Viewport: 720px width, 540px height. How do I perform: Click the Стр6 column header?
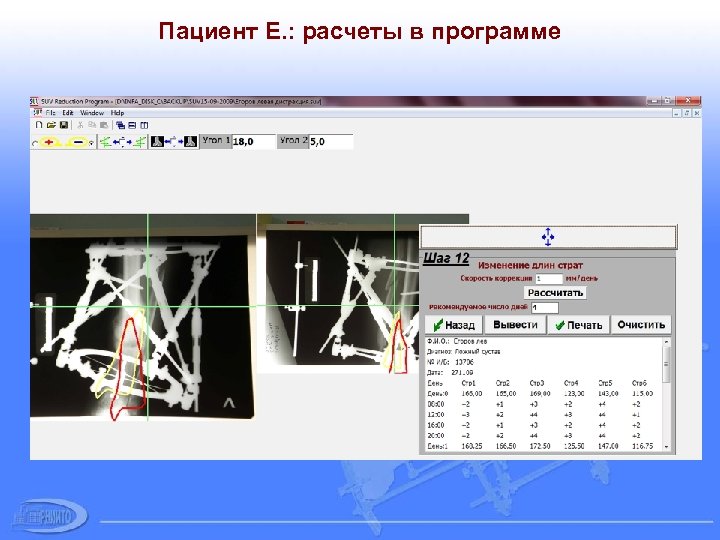pos(639,383)
